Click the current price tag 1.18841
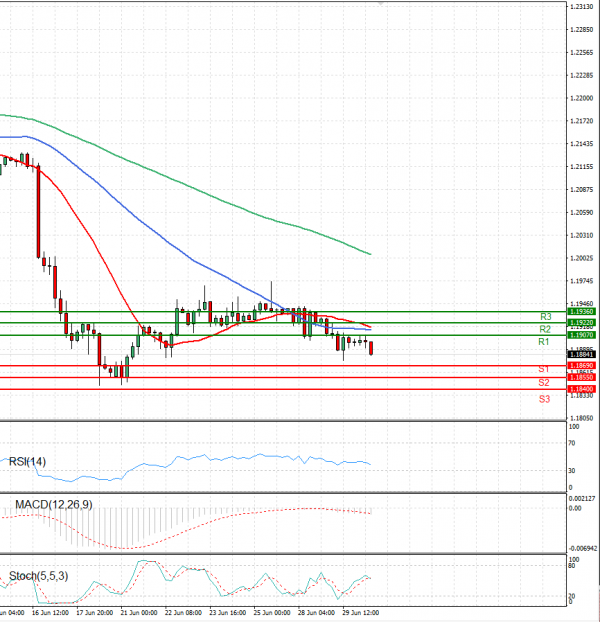The width and height of the screenshot is (600, 622). click(581, 355)
